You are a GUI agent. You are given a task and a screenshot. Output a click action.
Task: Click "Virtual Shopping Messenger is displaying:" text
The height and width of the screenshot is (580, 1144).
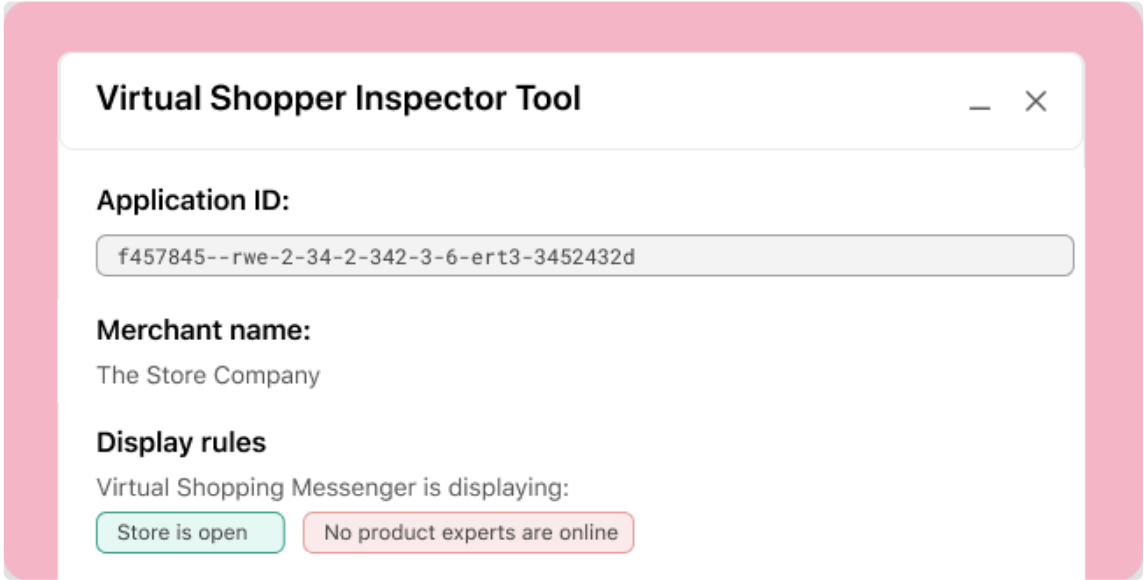coord(332,487)
